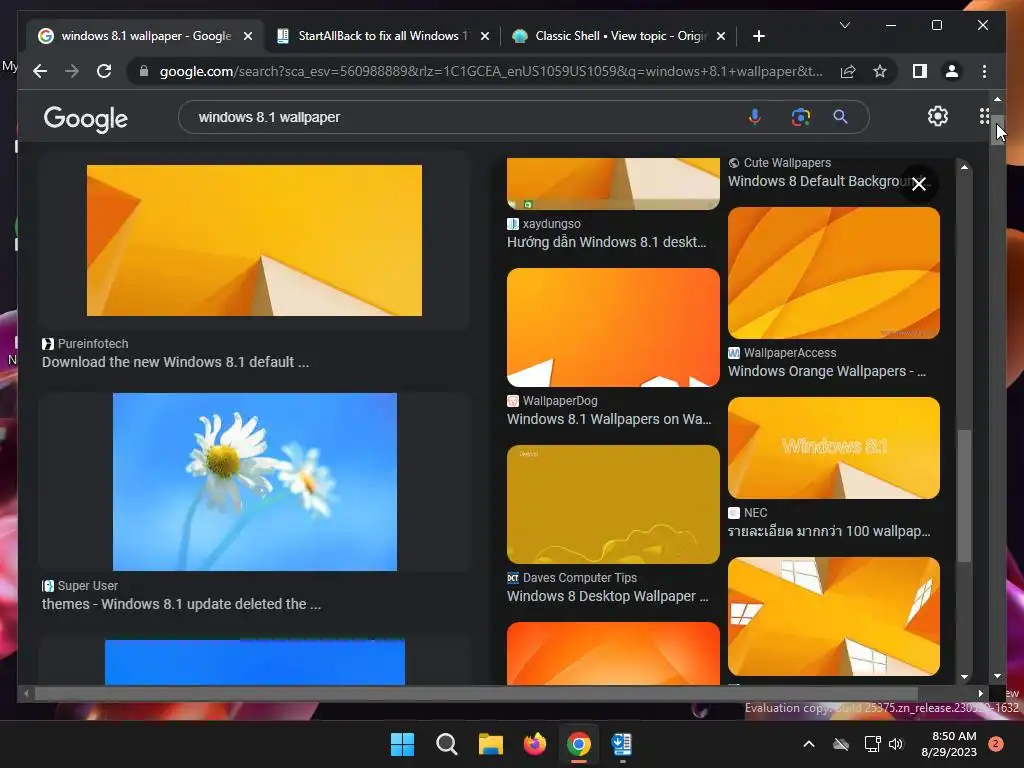Select the WallpaperDog orange wallpaper thumbnail
Image resolution: width=1024 pixels, height=768 pixels.
pyautogui.click(x=613, y=327)
